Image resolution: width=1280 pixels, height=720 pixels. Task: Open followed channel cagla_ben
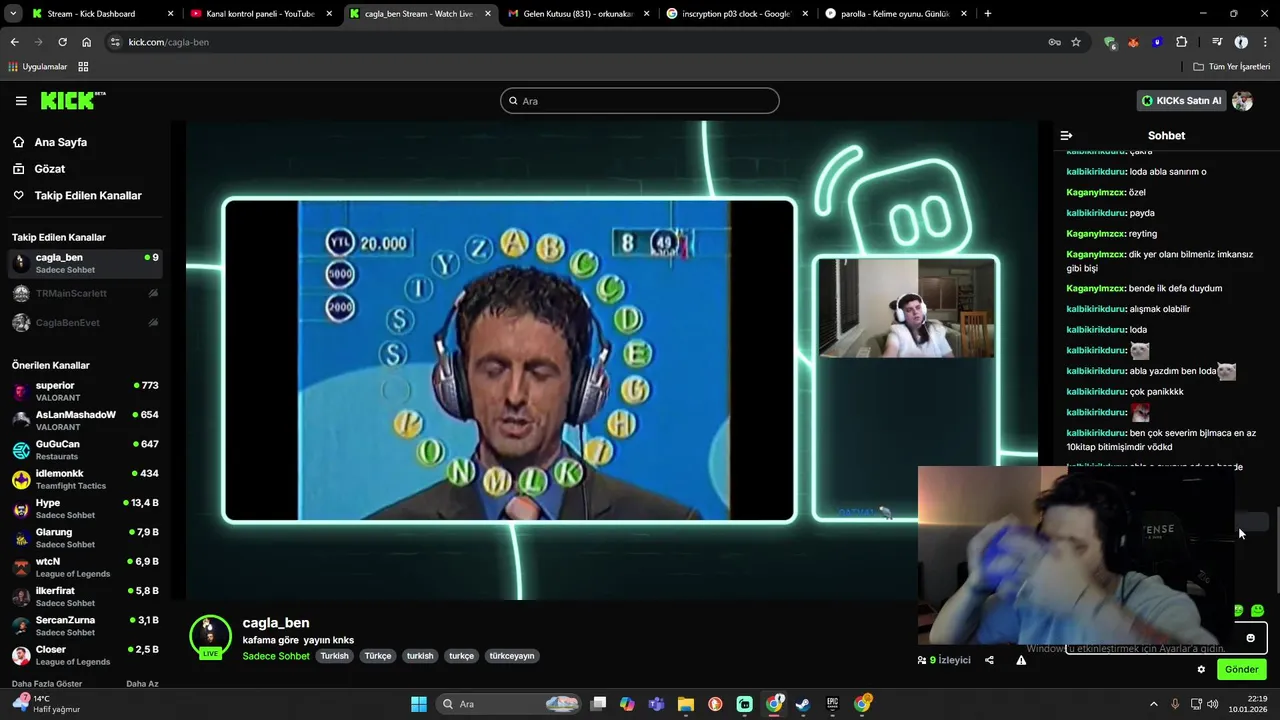(85, 263)
